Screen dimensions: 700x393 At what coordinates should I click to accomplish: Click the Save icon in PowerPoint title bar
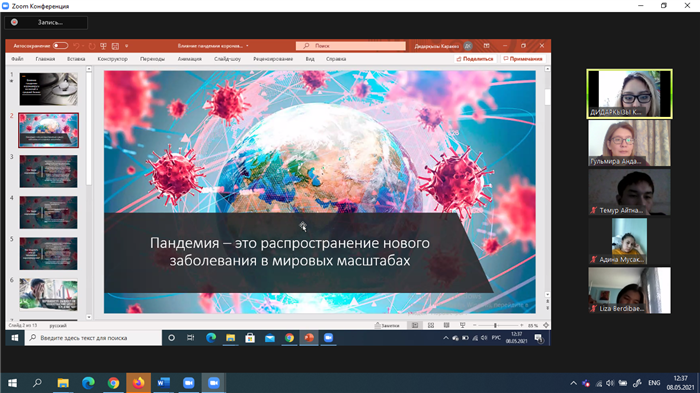[115, 46]
